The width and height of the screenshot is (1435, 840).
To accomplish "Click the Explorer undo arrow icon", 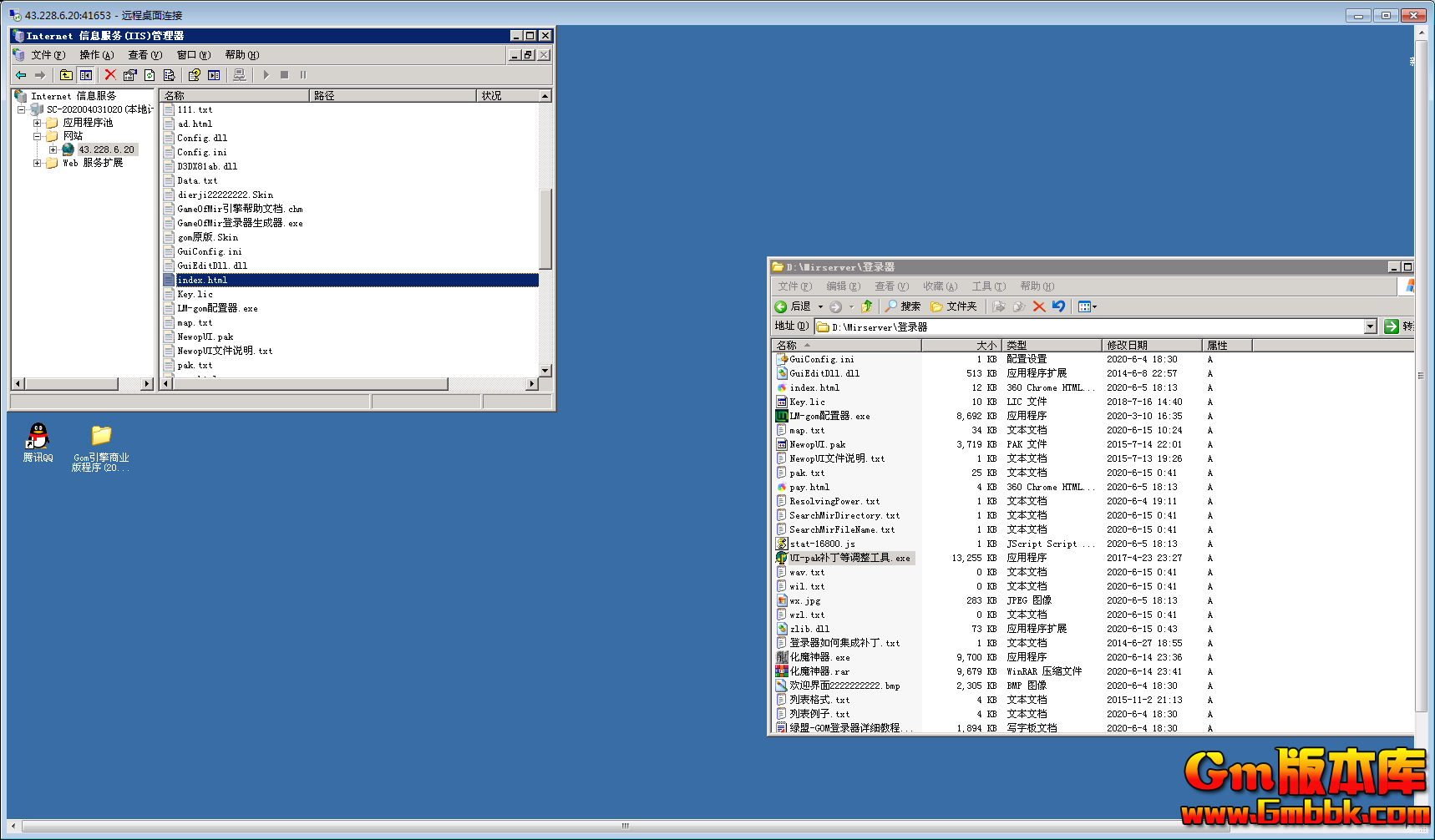I will (1058, 306).
